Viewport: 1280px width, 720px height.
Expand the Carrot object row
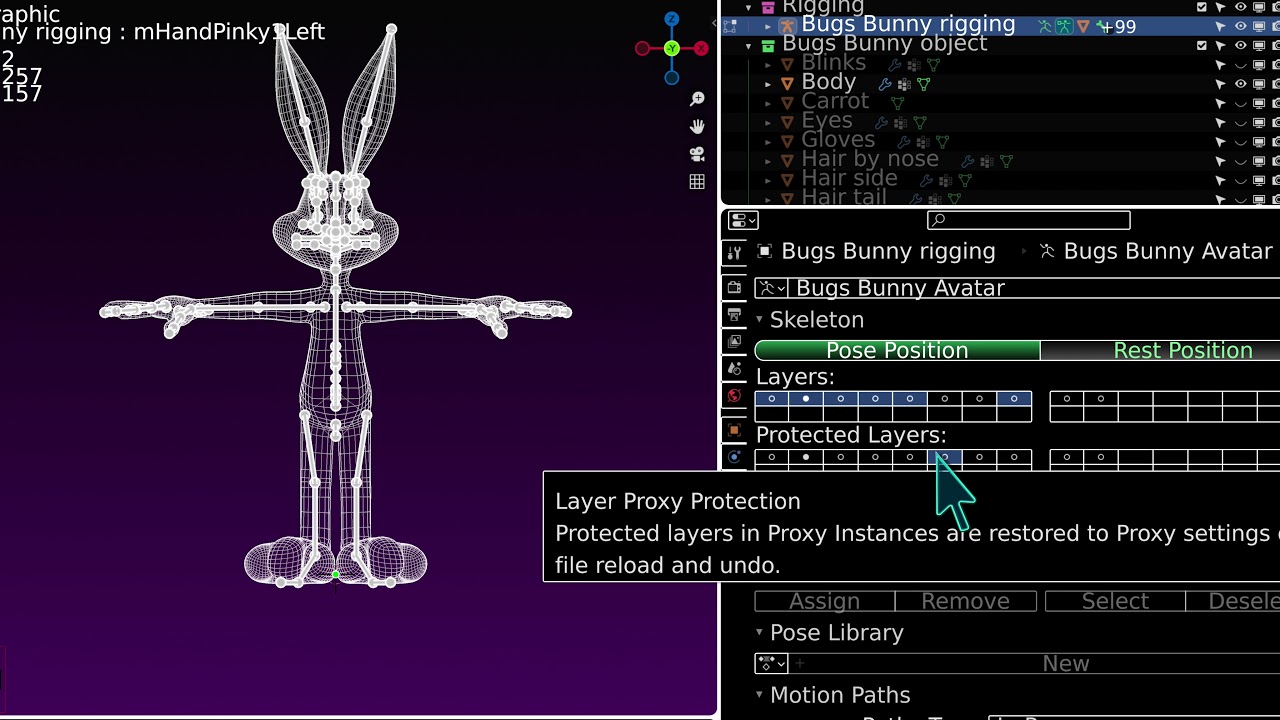coord(768,103)
